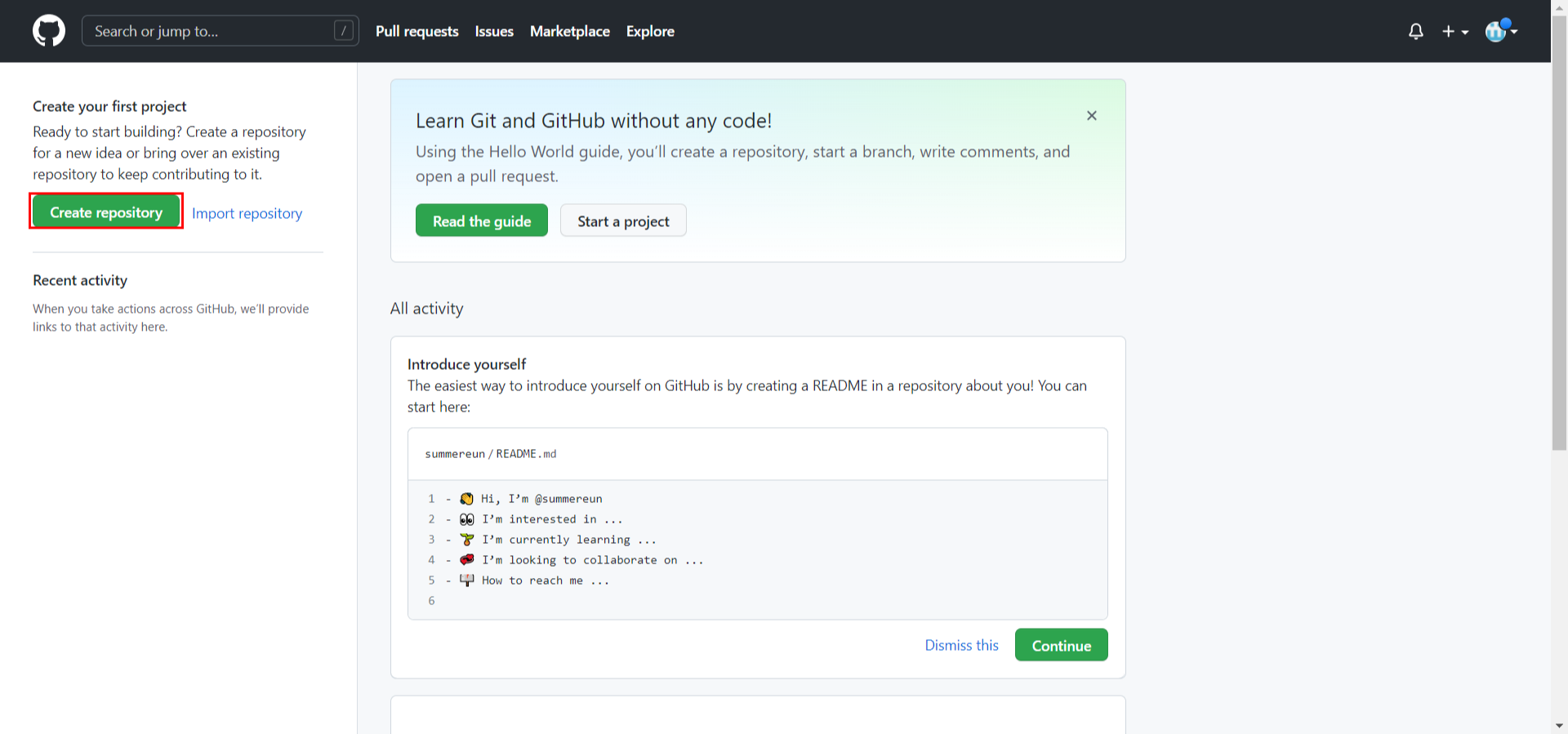Screen dimensions: 1568x734
Task: Open the user avatar menu
Action: (1501, 30)
